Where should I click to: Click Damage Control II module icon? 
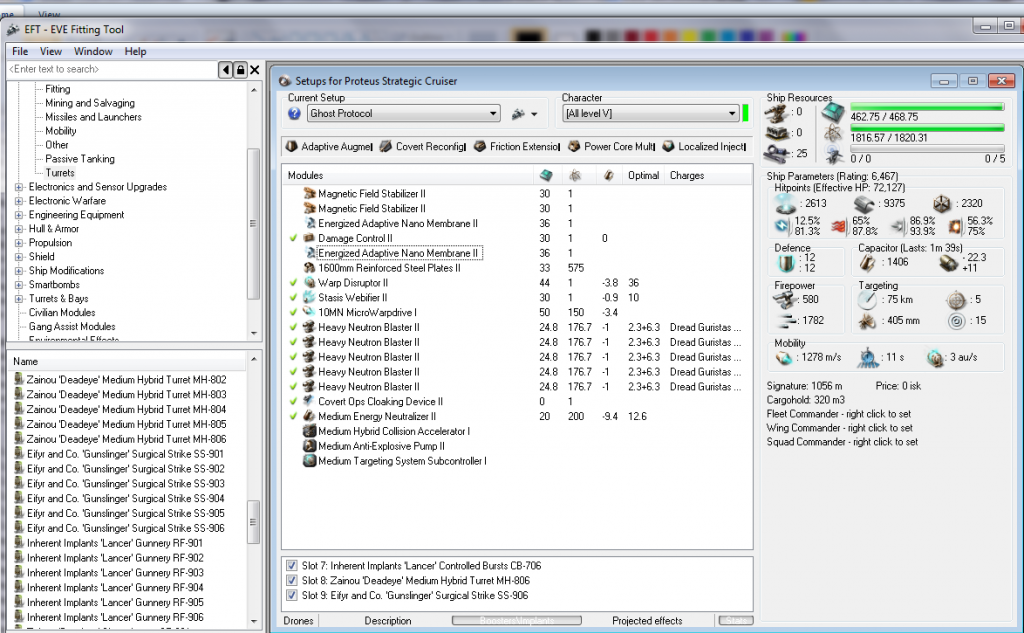click(x=310, y=238)
